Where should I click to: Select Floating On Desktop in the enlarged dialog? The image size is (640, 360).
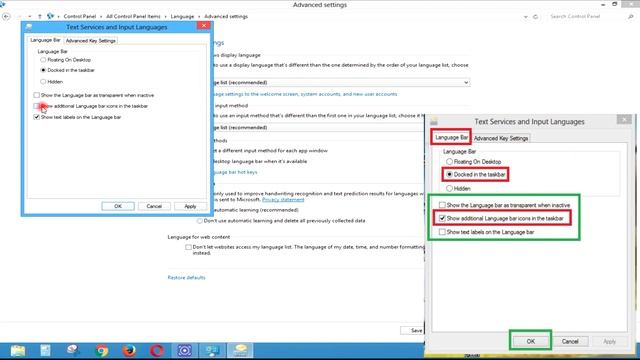(x=449, y=162)
